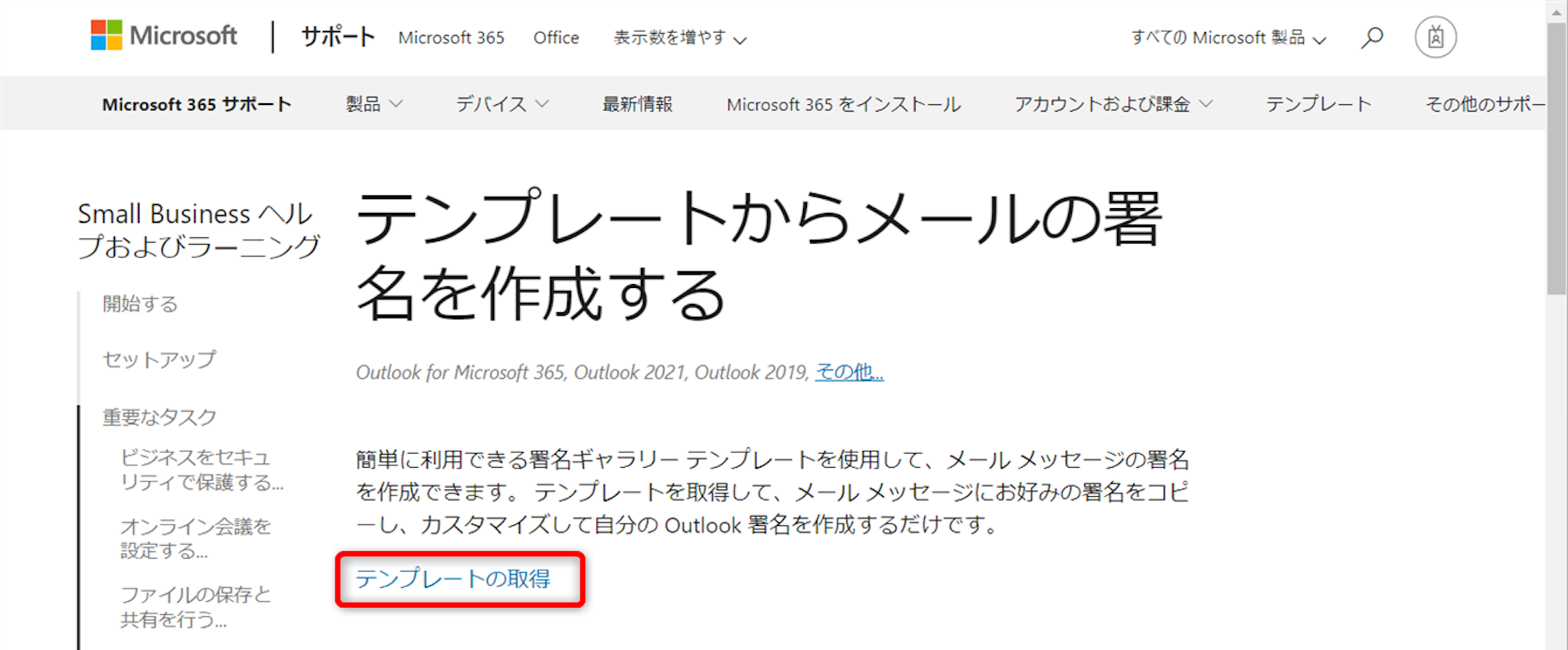Open the search magnifier icon
This screenshot has height=650, width=1568.
coord(1372,38)
